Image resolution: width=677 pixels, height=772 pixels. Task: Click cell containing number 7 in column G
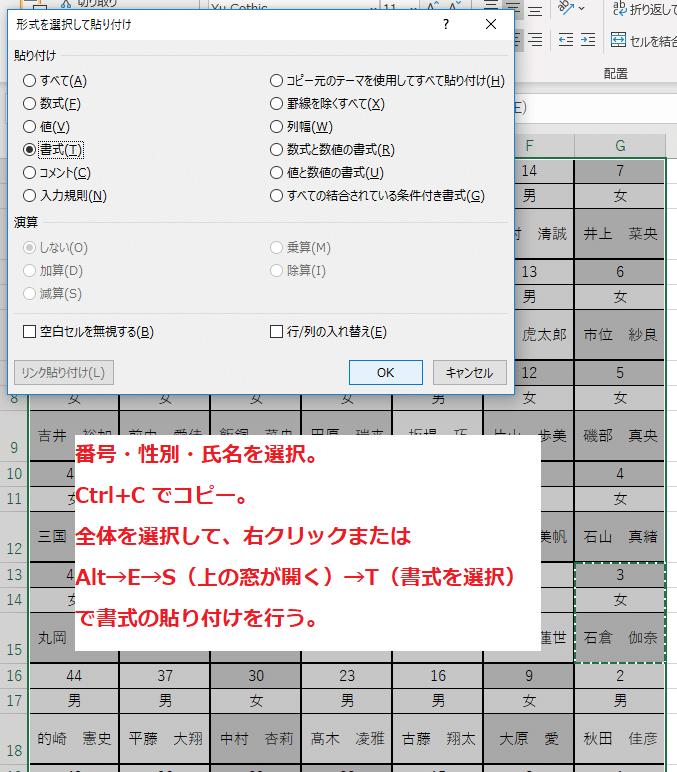[x=620, y=171]
